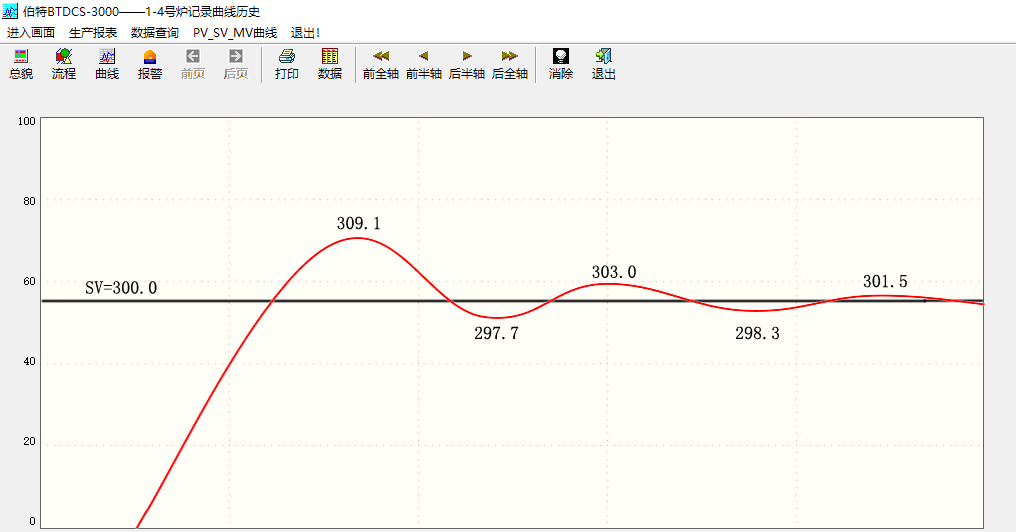Open the 生产报表 menu
The image size is (1016, 532).
(x=93, y=33)
